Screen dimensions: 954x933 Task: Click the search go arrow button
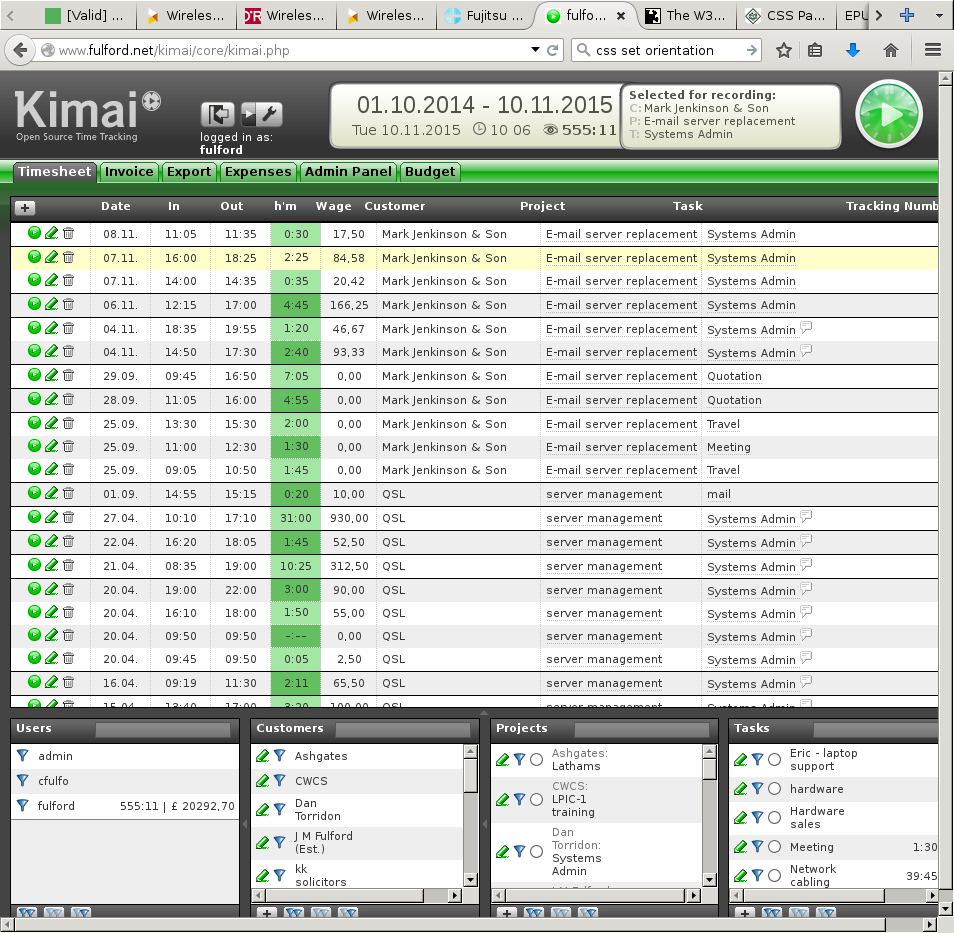752,50
